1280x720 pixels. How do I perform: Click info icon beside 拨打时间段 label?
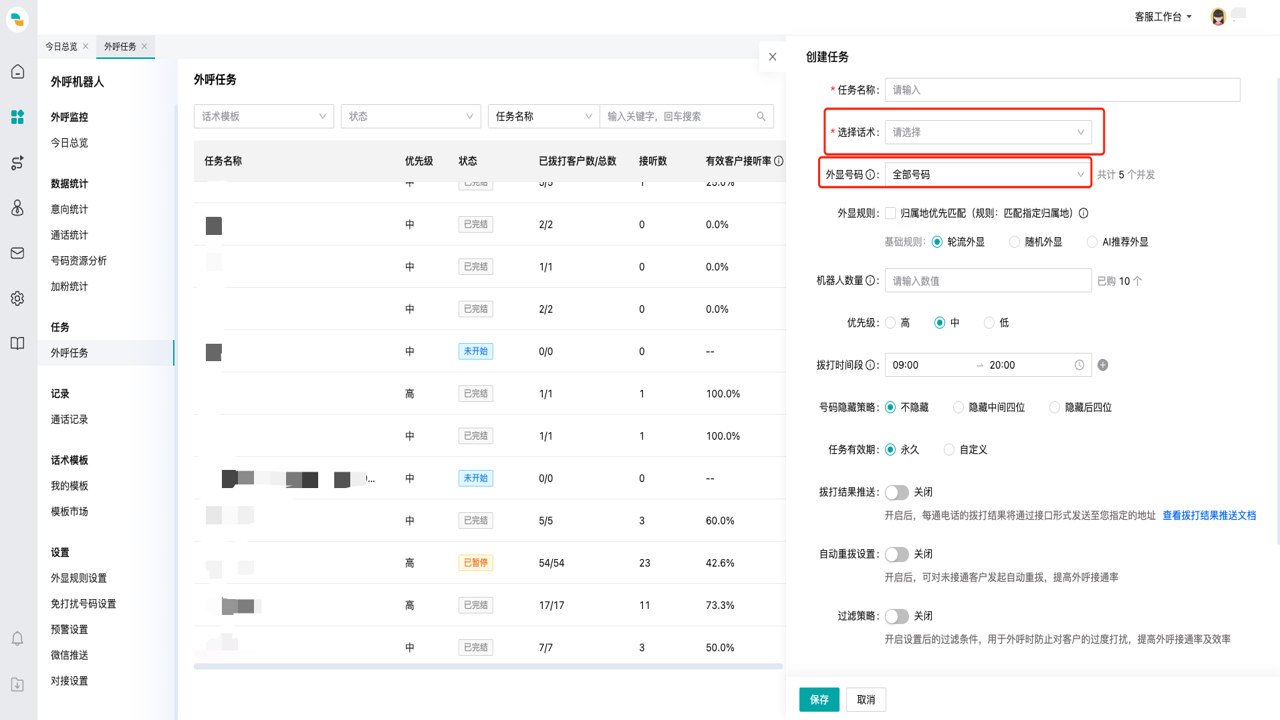871,365
